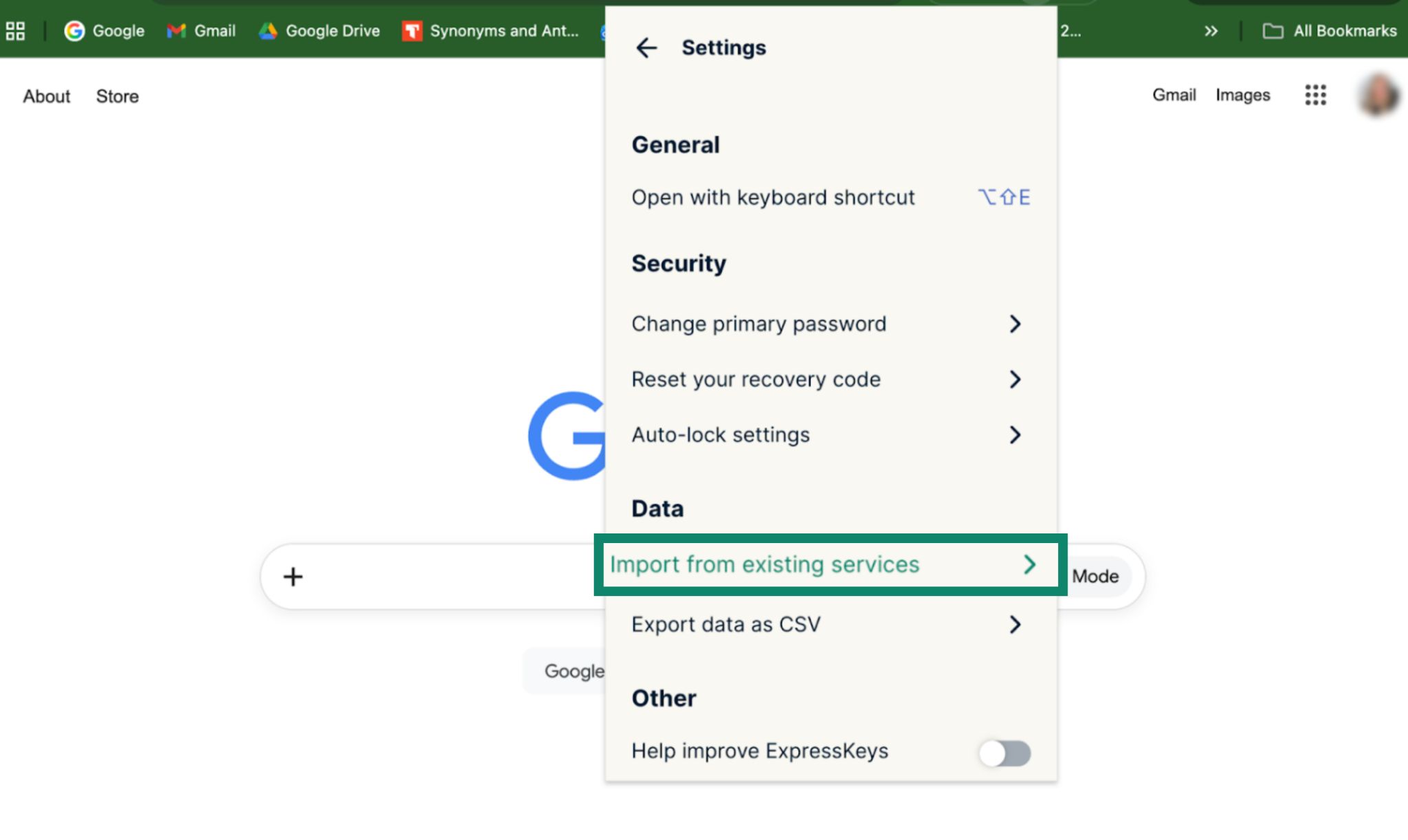The height and width of the screenshot is (840, 1408).
Task: Click the Google account profile avatar
Action: 1378,95
